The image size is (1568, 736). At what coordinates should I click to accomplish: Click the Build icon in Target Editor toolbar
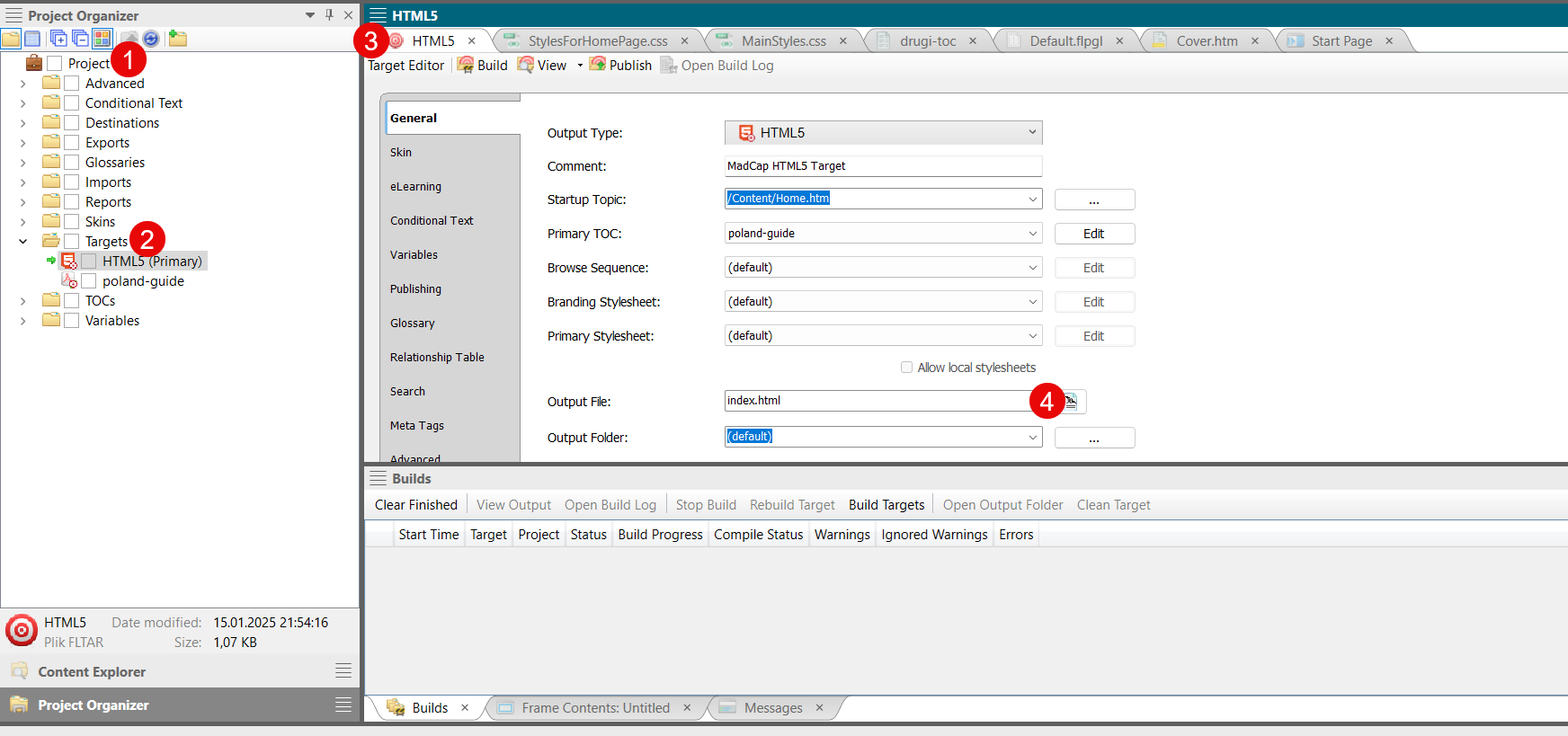click(x=466, y=65)
